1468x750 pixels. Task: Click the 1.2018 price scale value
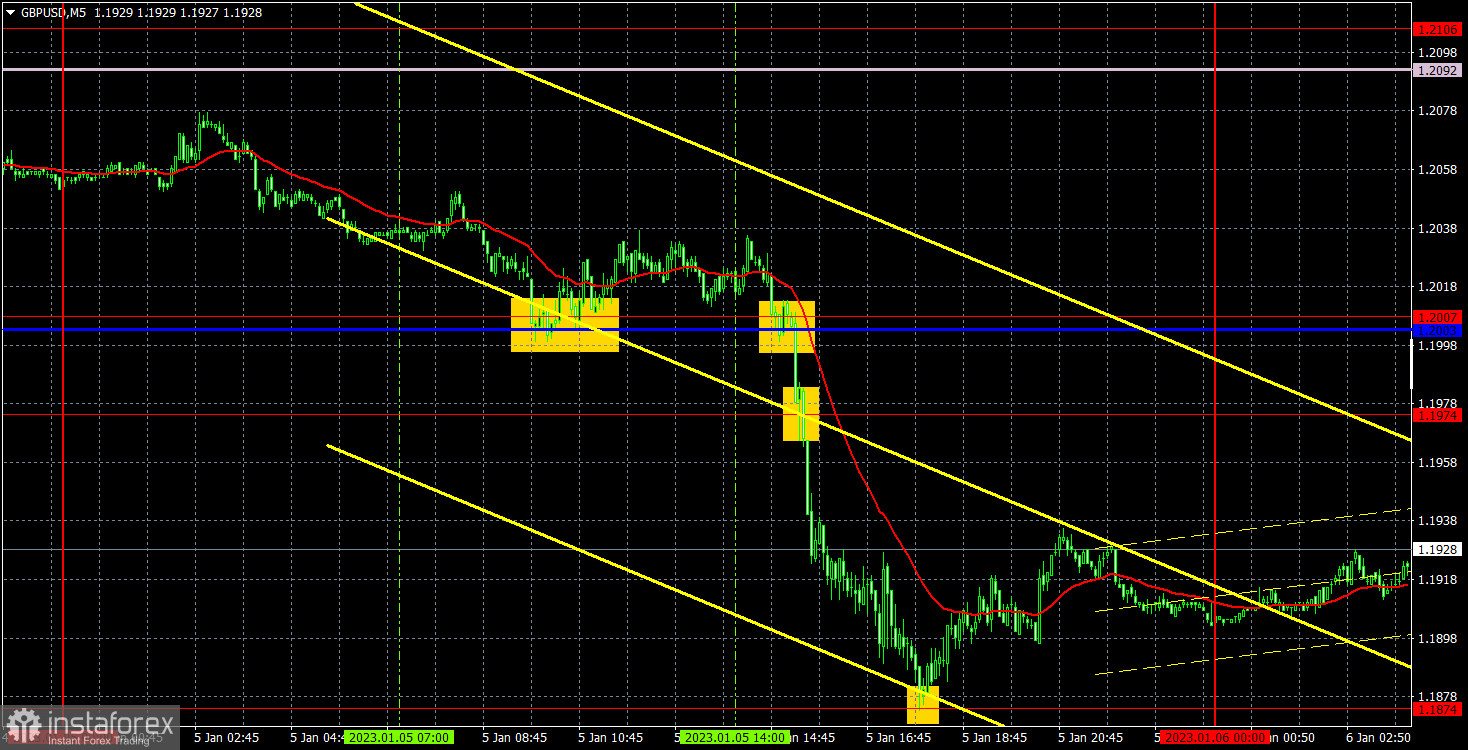(1436, 287)
